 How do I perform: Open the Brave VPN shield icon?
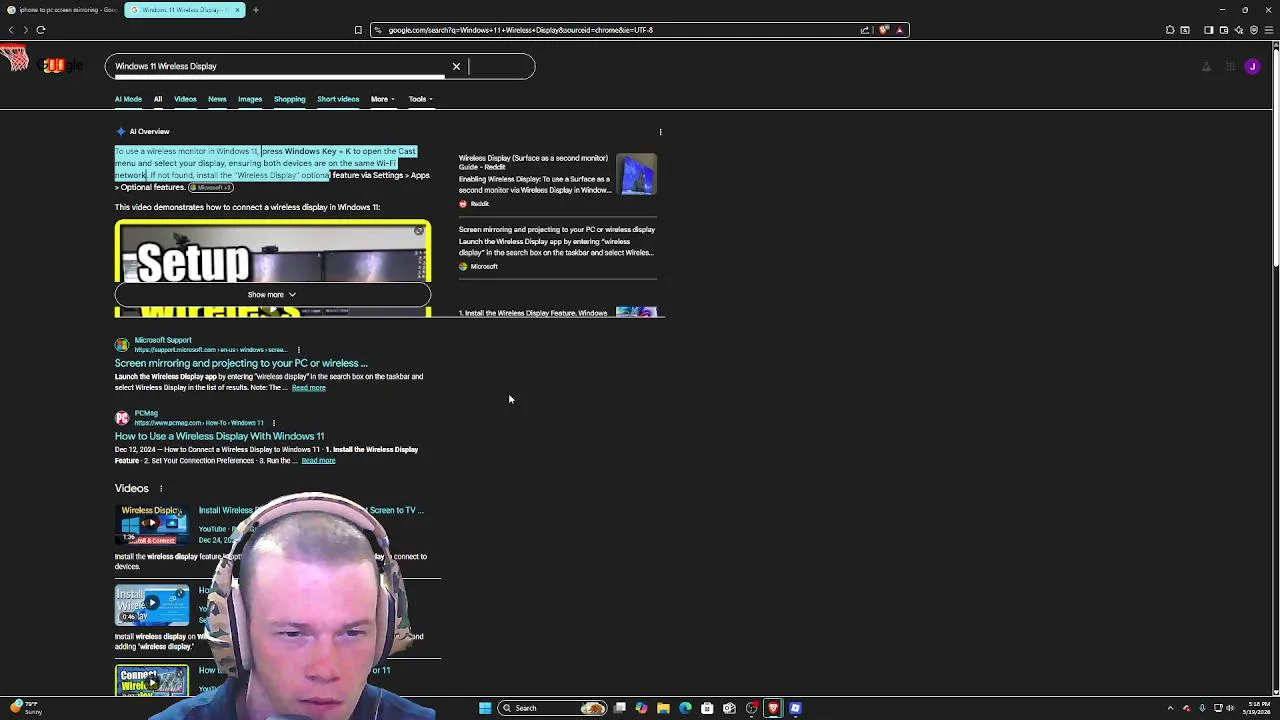coord(1254,30)
